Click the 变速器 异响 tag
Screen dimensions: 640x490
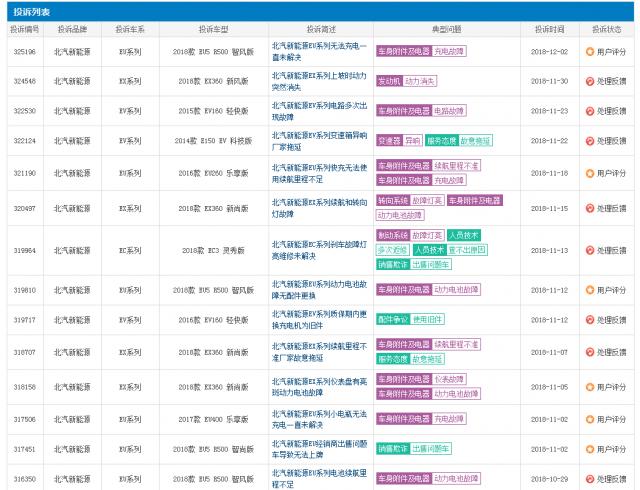click(x=399, y=140)
